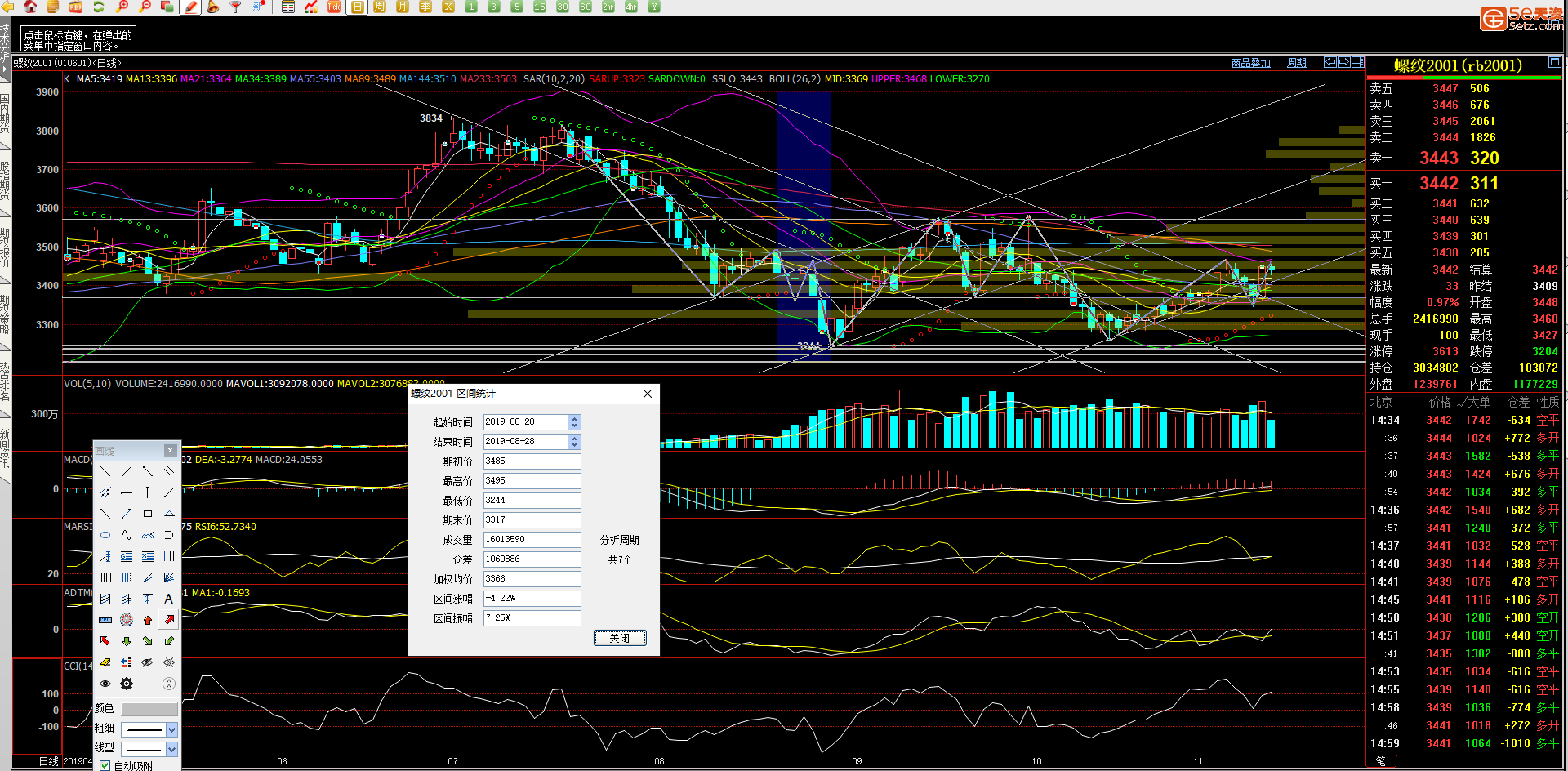Select the red up arrow marker tool
This screenshot has width=1568, height=771.
point(148,620)
